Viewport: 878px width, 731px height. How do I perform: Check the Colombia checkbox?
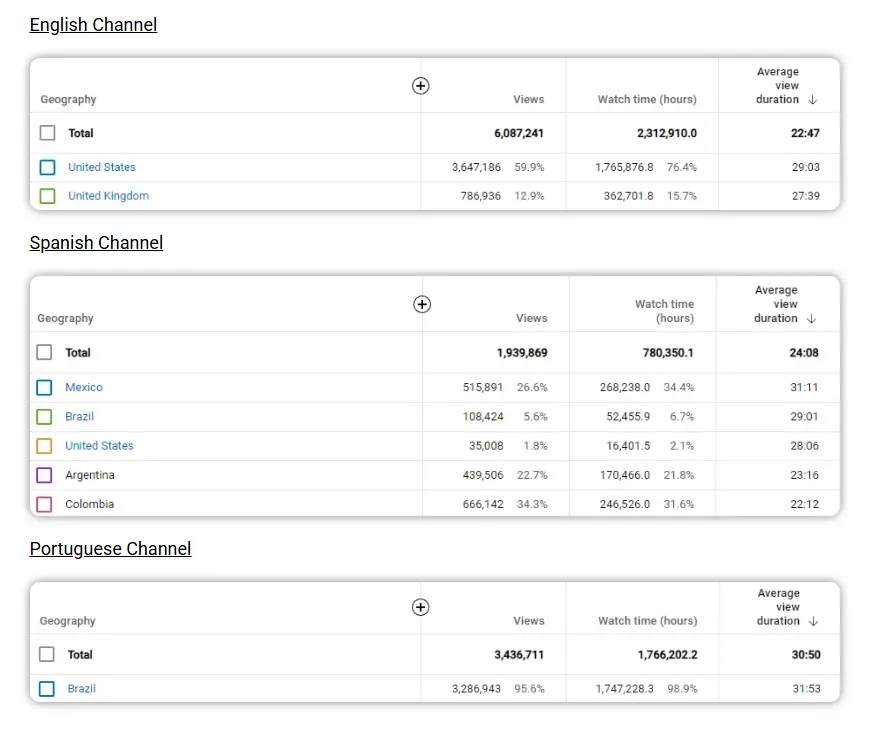(46, 504)
